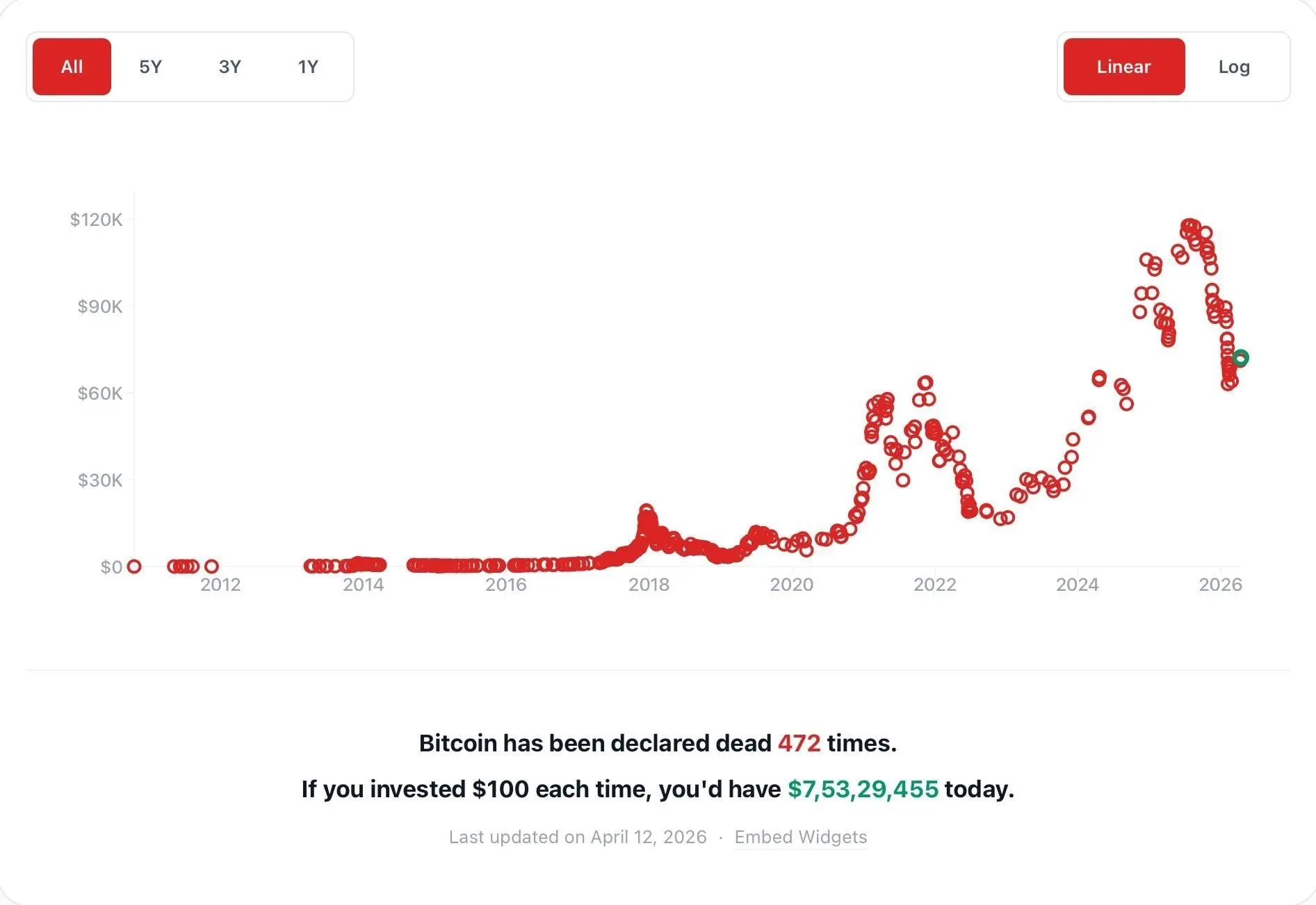Click the 2018 x-axis label
Screen dimensions: 1316x905
point(649,585)
